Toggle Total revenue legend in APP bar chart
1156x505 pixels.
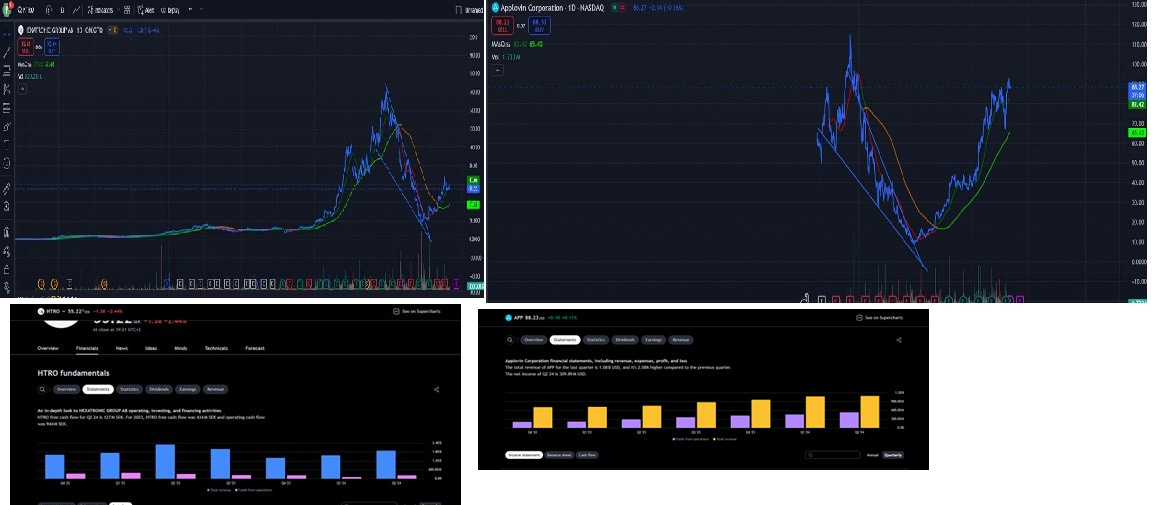(725, 439)
